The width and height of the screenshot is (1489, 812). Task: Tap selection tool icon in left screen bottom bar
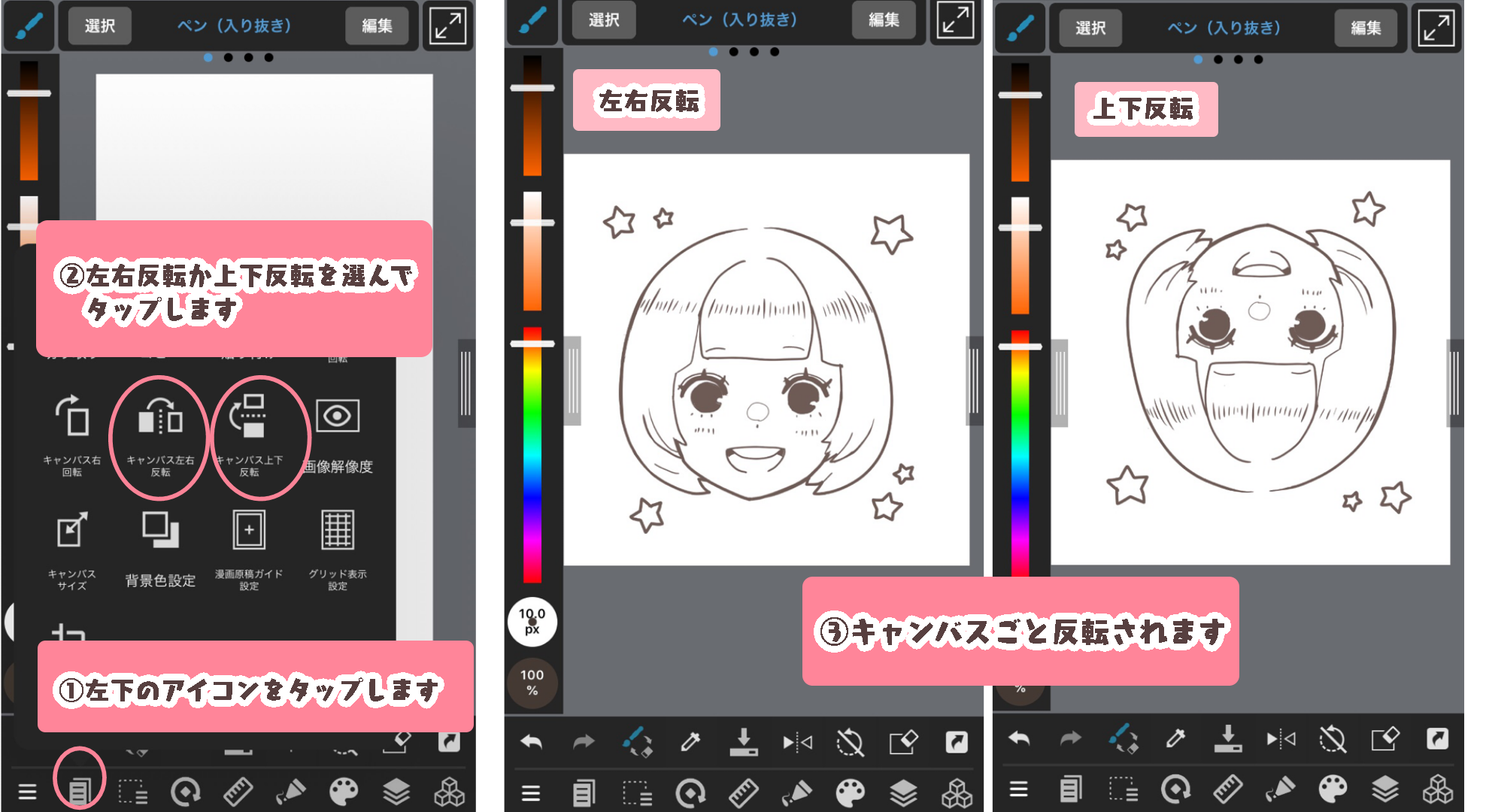(132, 791)
